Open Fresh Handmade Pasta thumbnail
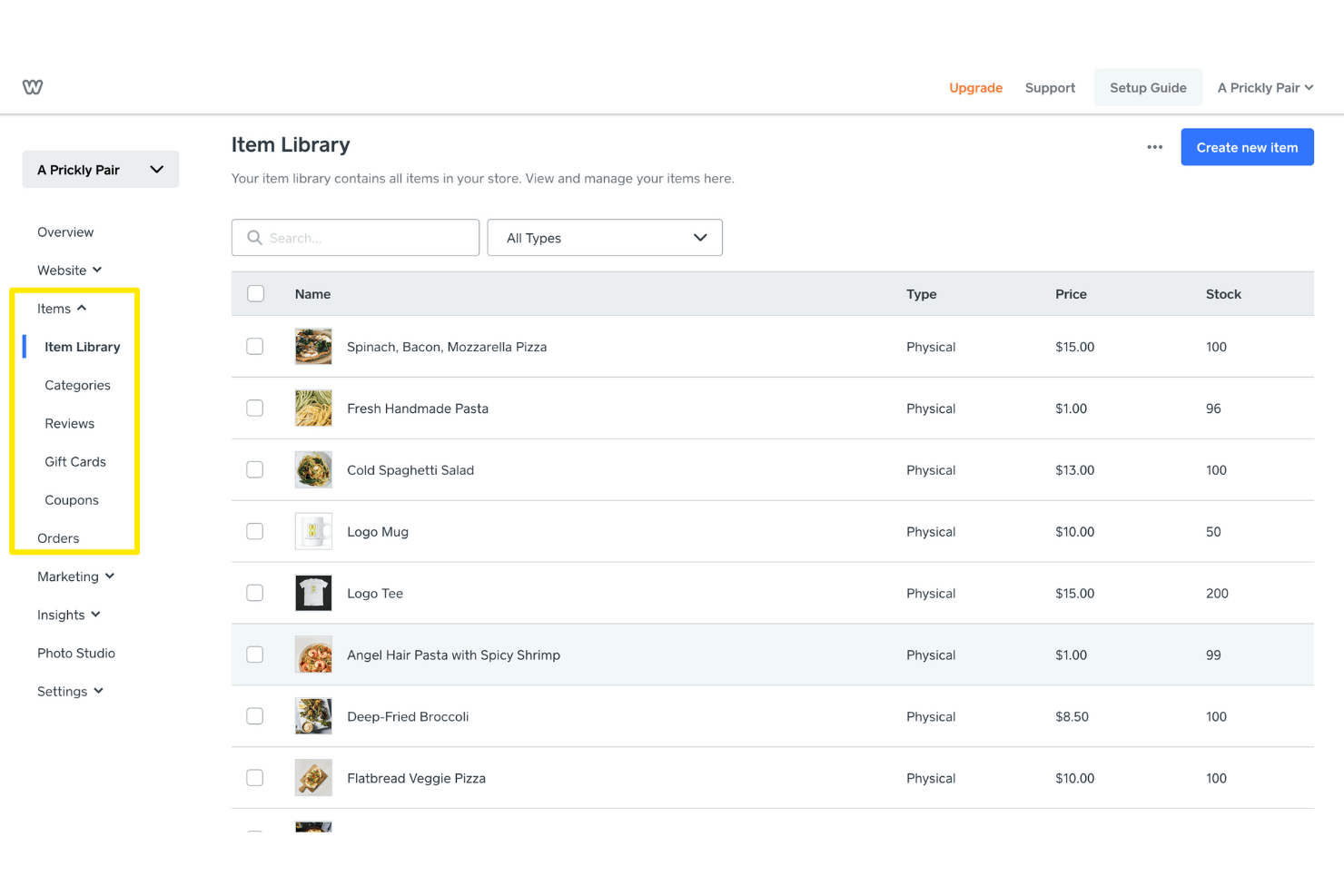Viewport: 1344px width, 896px height. pos(313,409)
